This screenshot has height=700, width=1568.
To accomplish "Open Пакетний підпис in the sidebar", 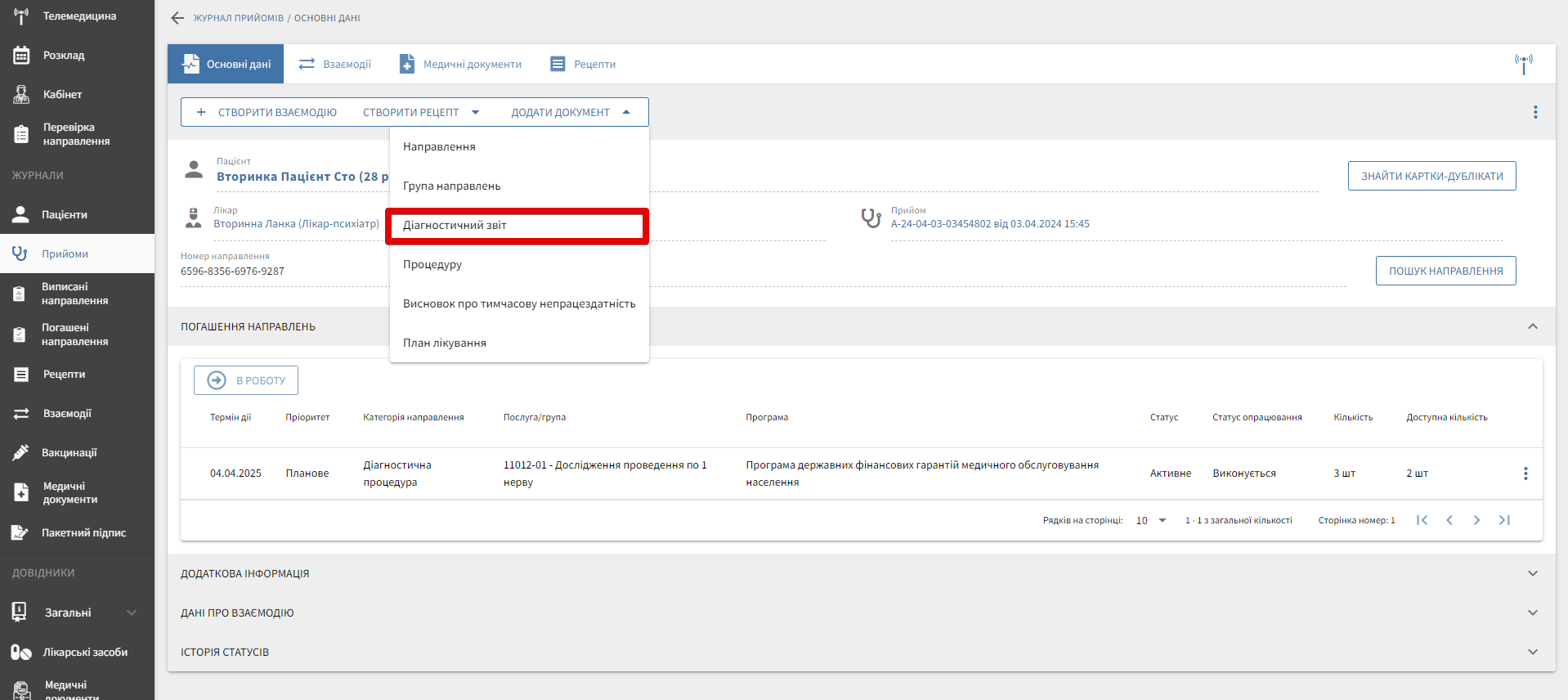I will click(83, 532).
